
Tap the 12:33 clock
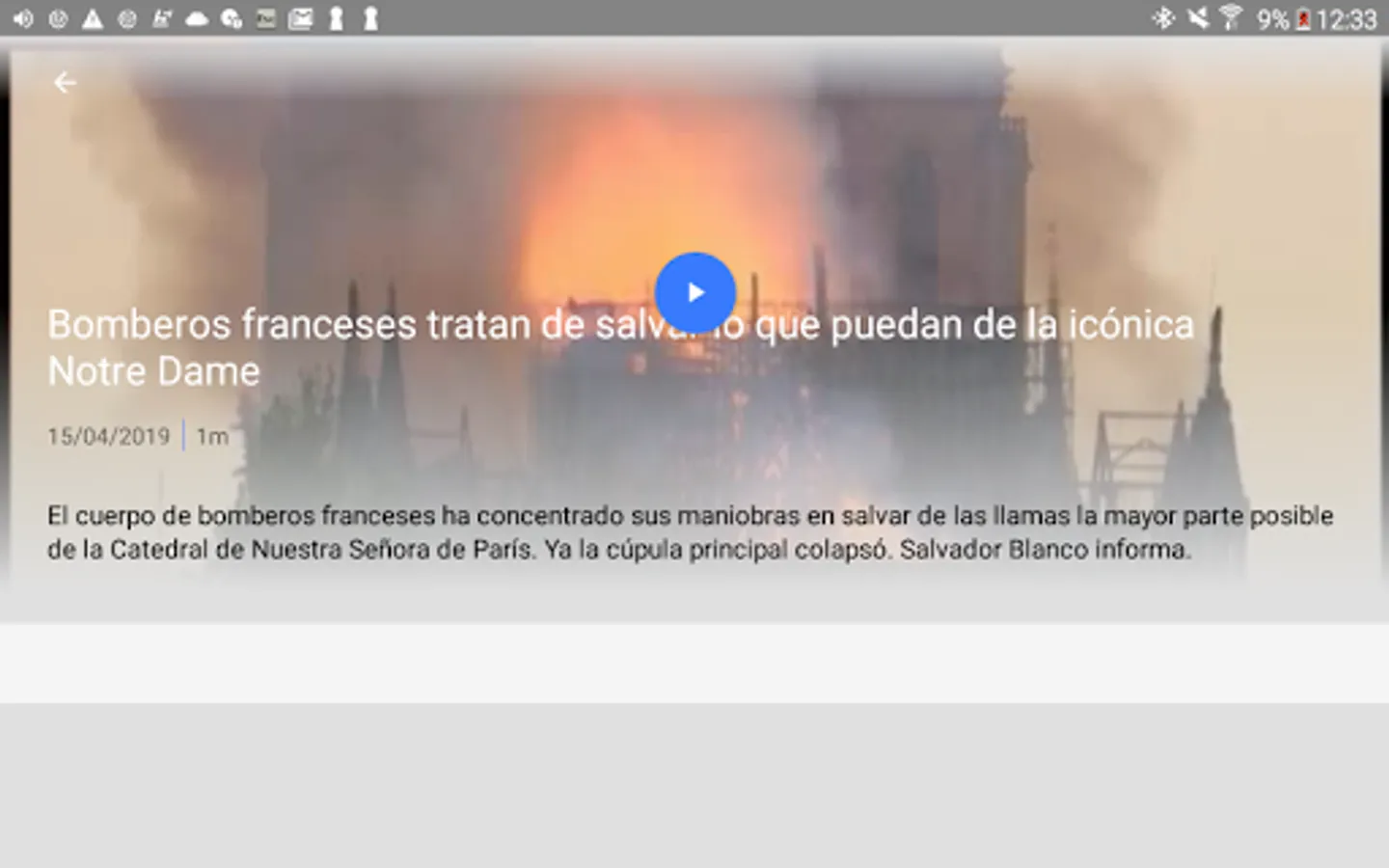pos(1346,19)
